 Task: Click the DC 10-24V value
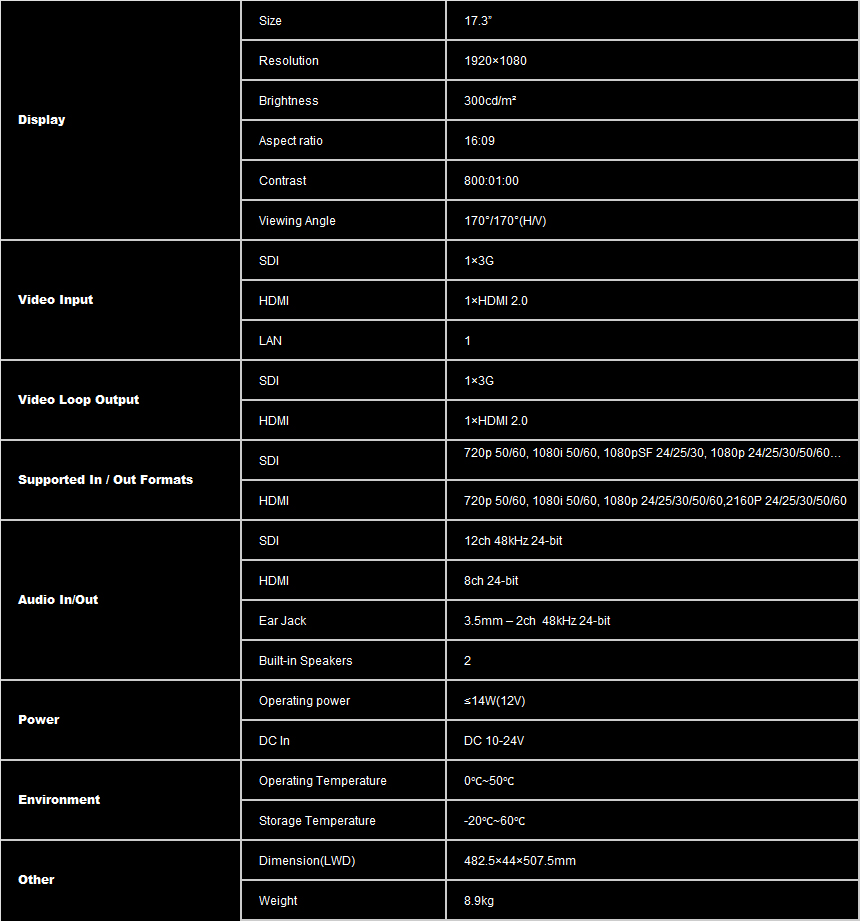pyautogui.click(x=494, y=741)
